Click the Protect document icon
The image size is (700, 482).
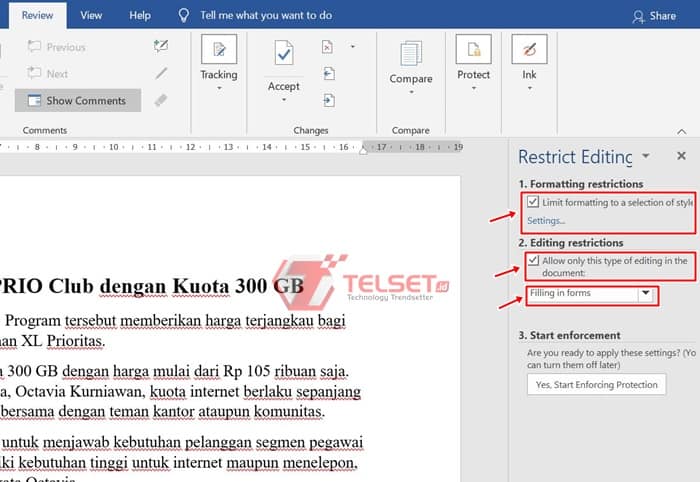pos(473,49)
